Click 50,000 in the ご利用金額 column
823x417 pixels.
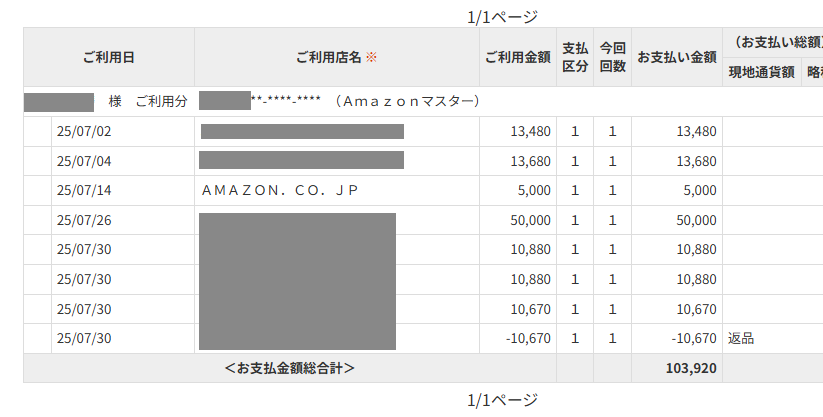[530, 220]
